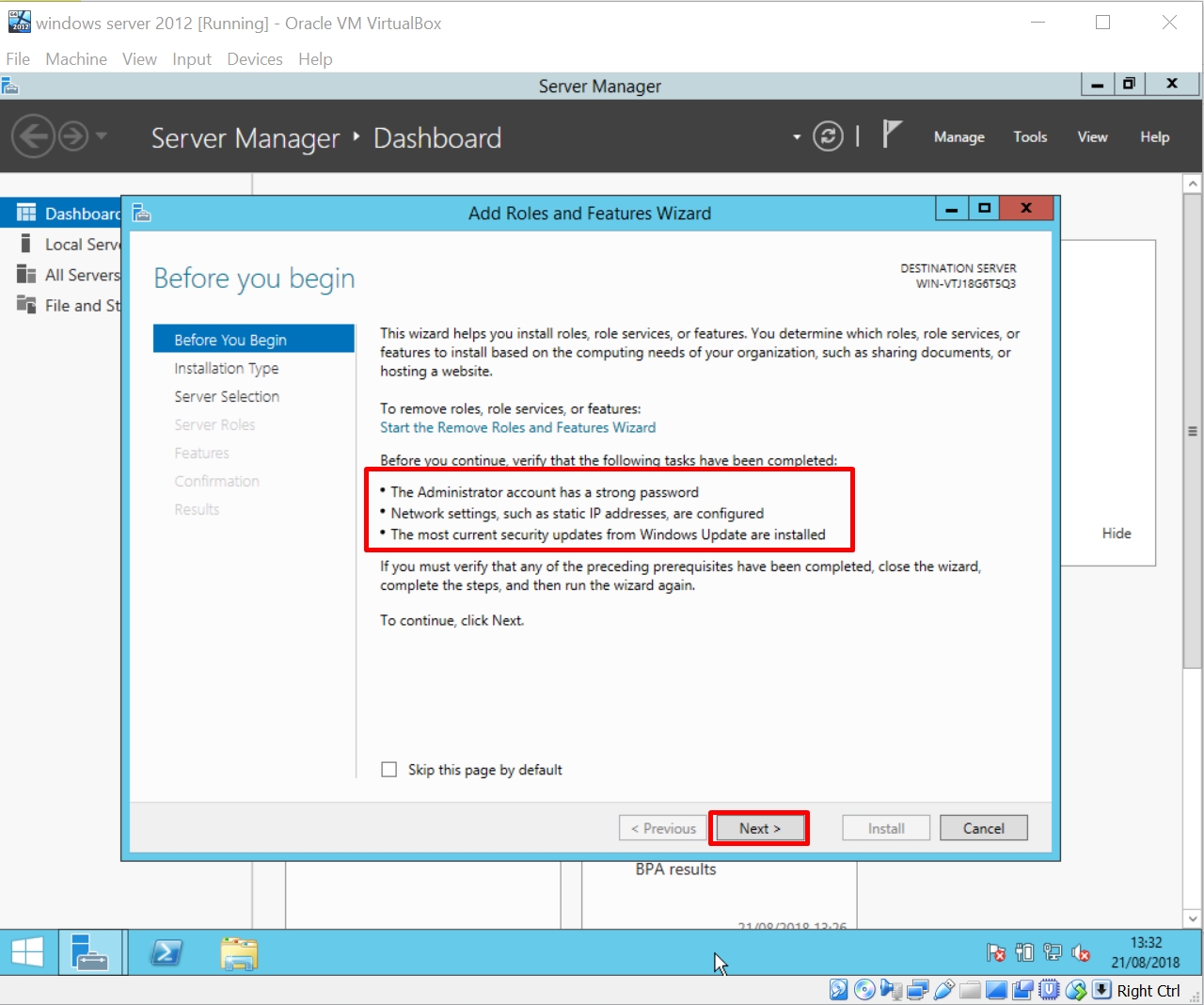The image size is (1204, 1005).
Task: Open VirtualBox Input menu
Action: click(192, 58)
